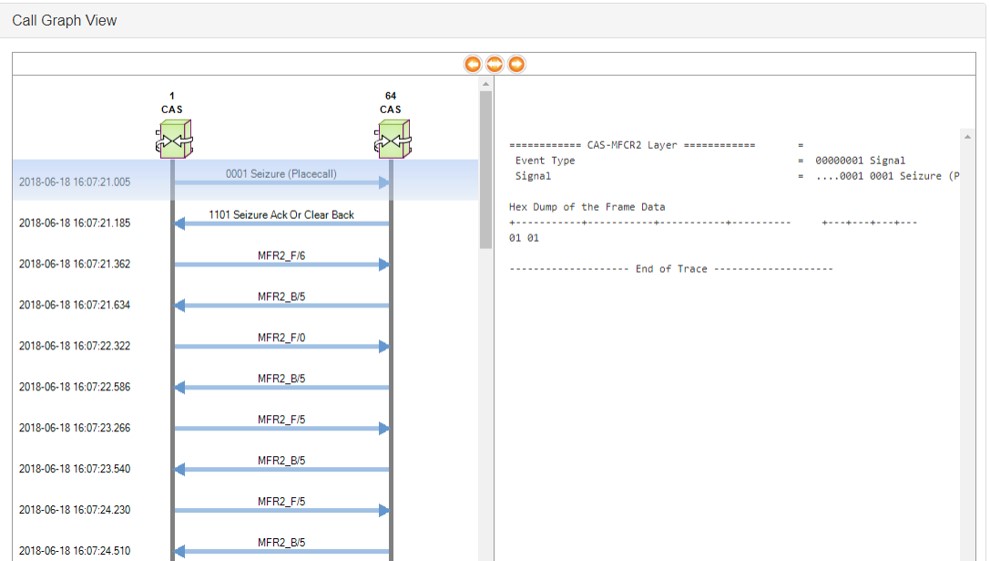990x561 pixels.
Task: Click 'Hex Dump of the Frame Data' line
Action: 587,207
